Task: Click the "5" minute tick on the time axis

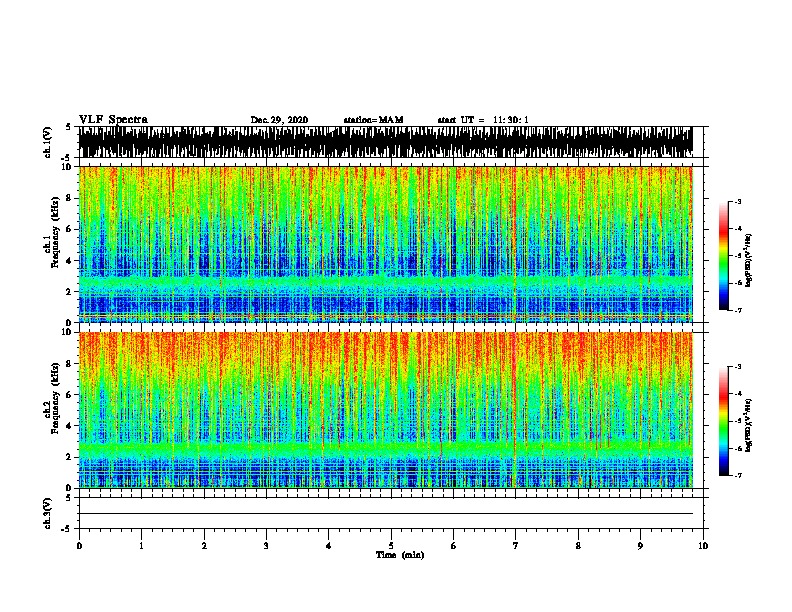Action: [x=391, y=546]
